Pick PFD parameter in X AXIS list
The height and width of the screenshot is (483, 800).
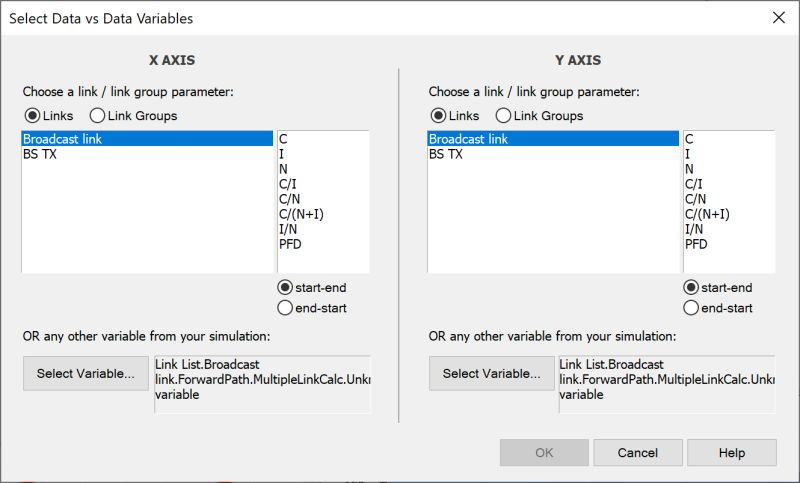pyautogui.click(x=291, y=243)
